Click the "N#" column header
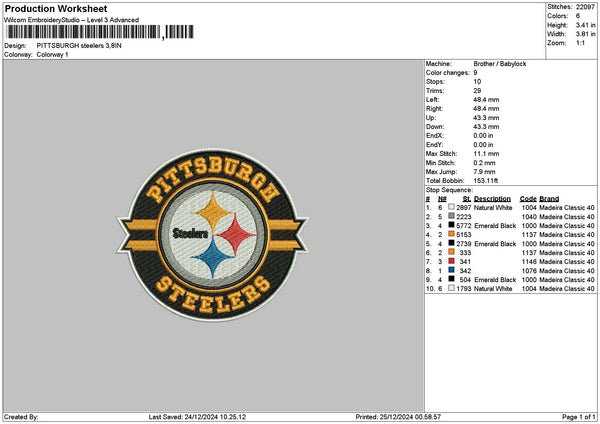The width and height of the screenshot is (600, 424). click(x=442, y=199)
